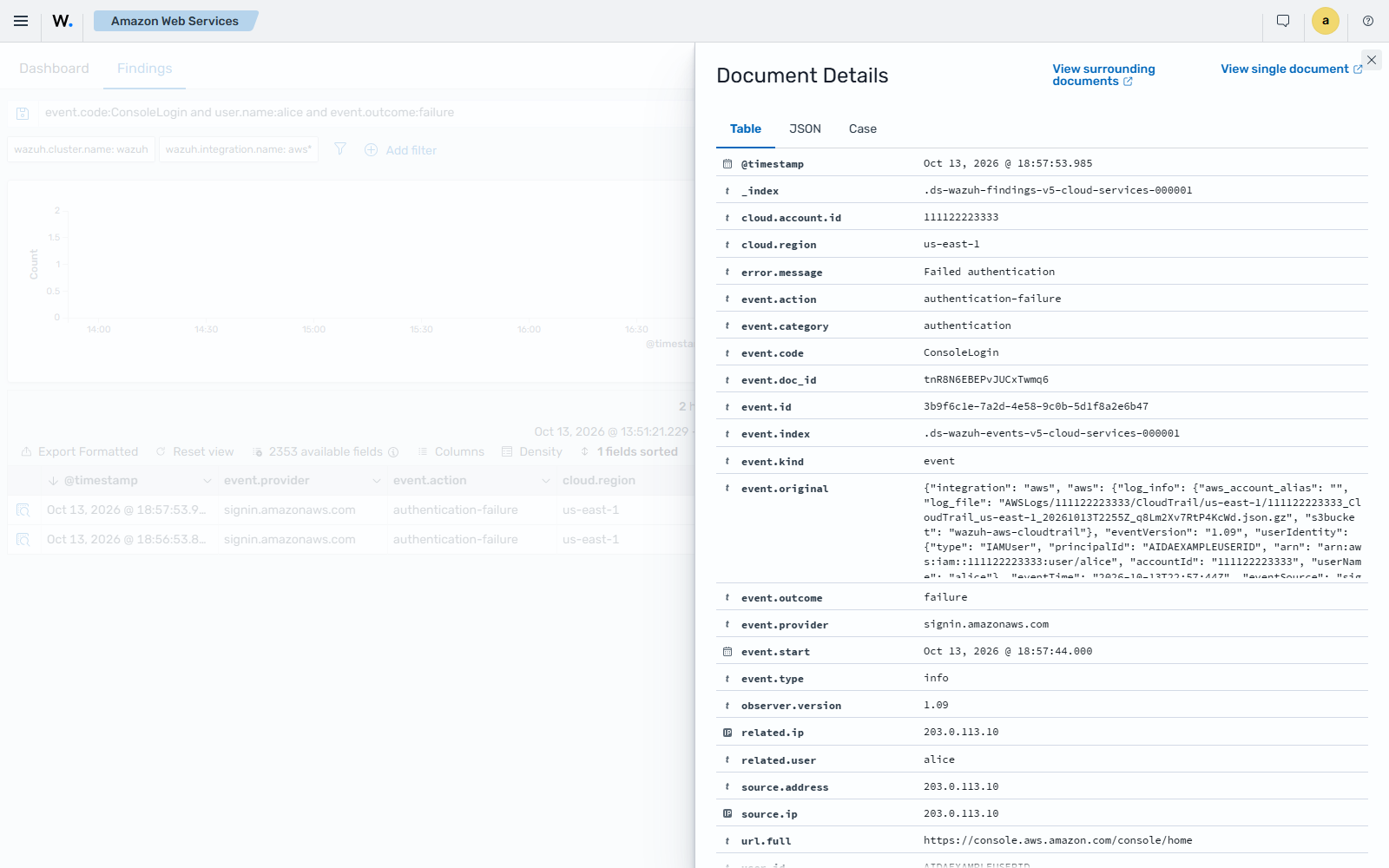Open the hamburger navigation menu
The image size is (1389, 868).
(x=21, y=21)
